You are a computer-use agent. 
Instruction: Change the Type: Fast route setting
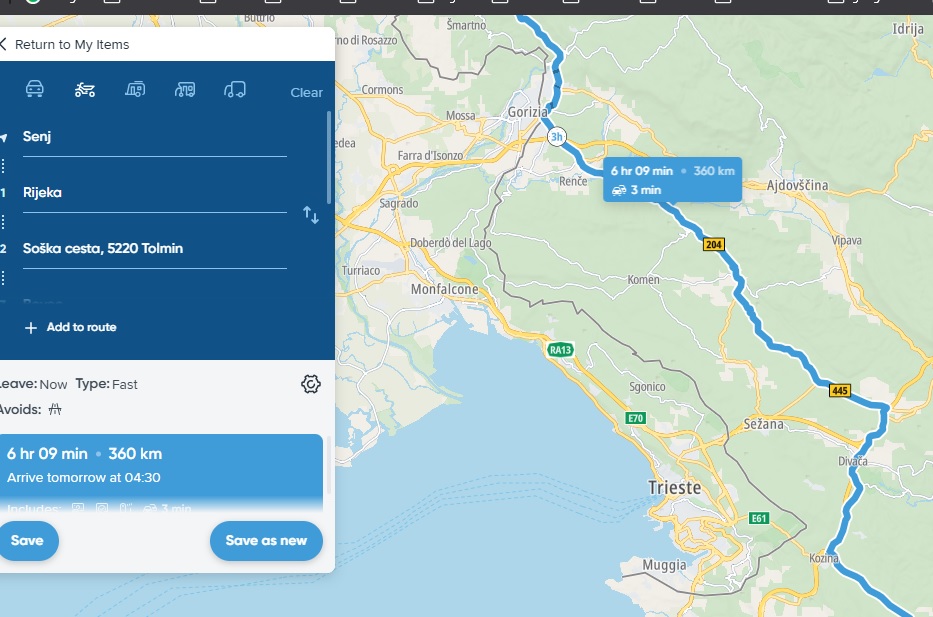pyautogui.click(x=107, y=384)
